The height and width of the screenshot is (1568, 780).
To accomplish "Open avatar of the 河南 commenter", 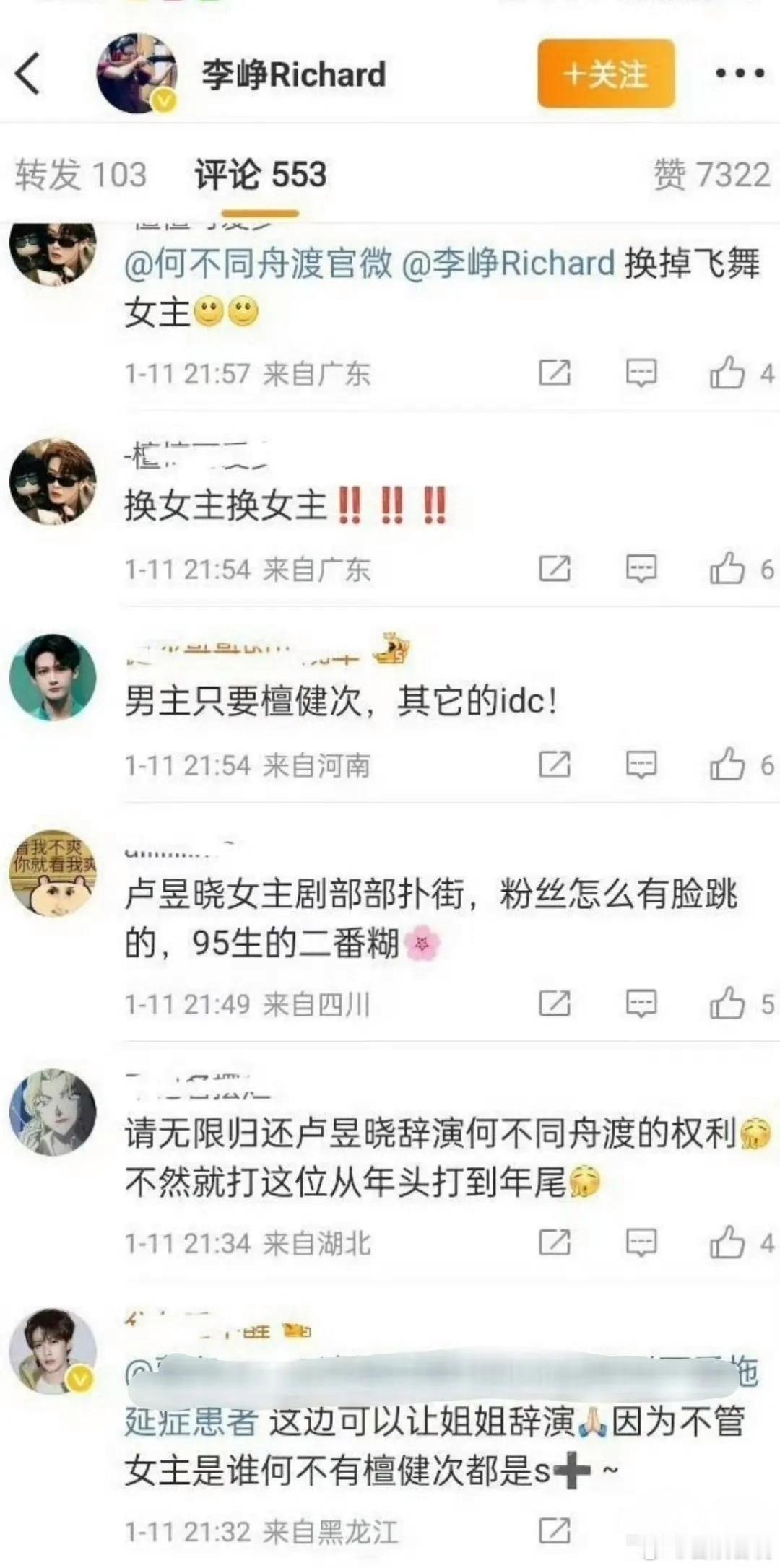I will 52,677.
